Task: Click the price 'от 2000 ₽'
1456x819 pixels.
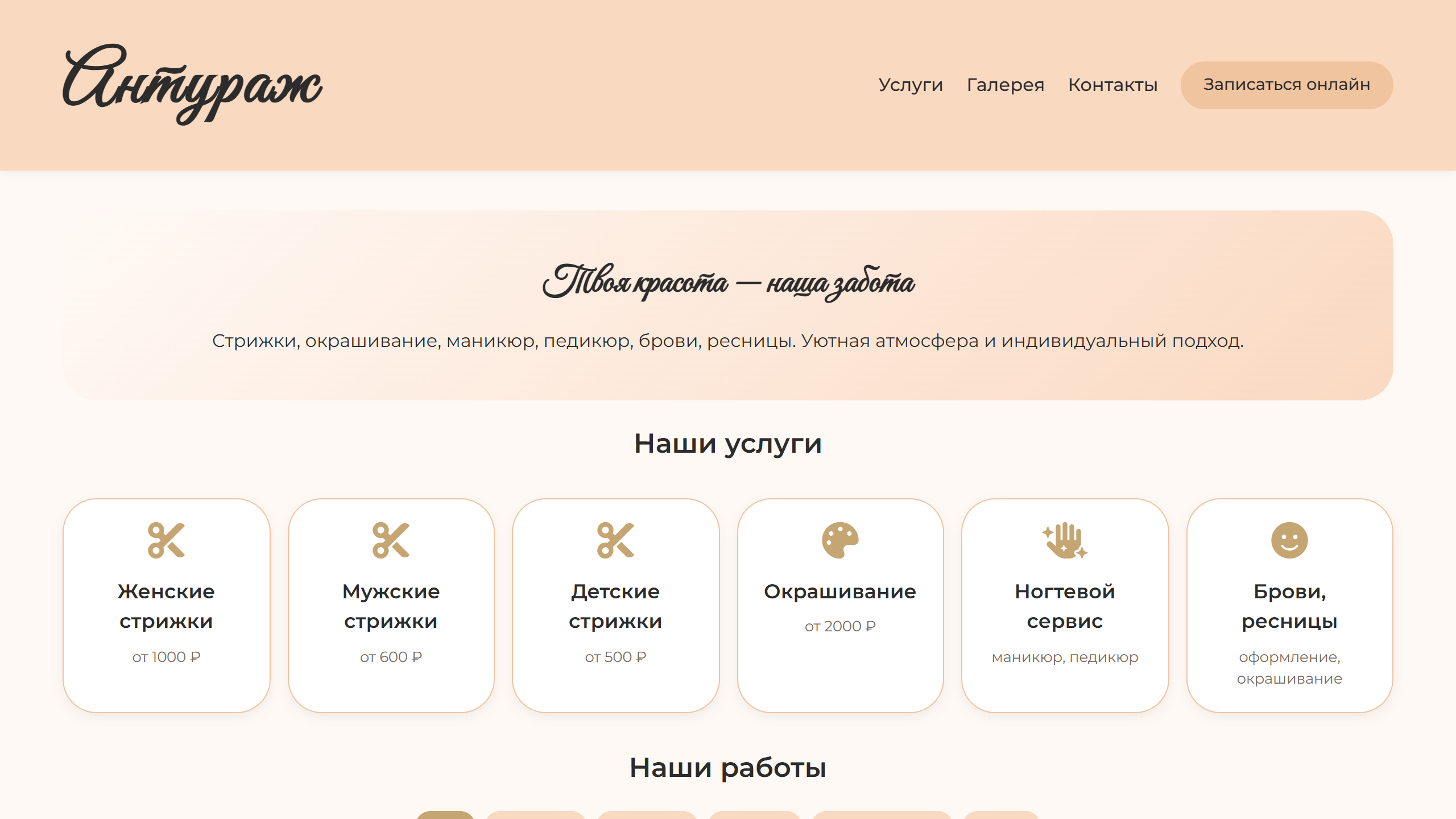Action: point(840,626)
